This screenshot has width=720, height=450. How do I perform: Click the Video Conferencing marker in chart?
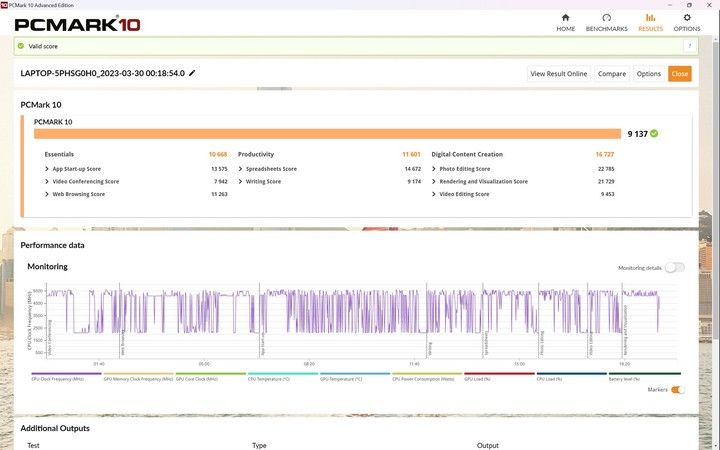point(50,338)
